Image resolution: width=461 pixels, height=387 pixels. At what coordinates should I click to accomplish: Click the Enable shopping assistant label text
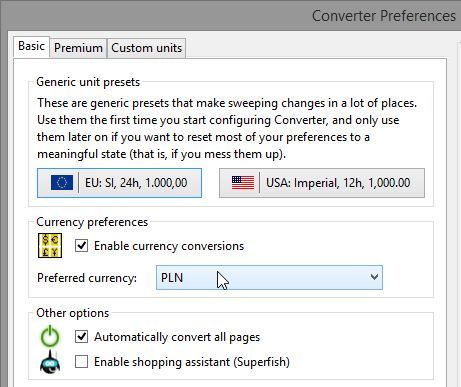tap(192, 362)
